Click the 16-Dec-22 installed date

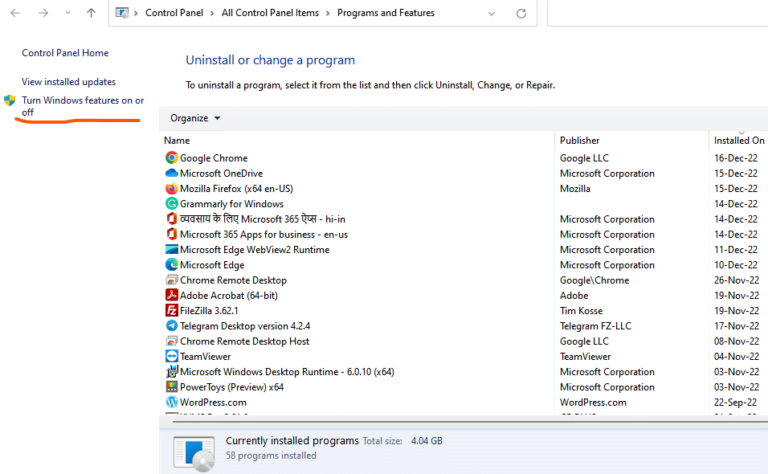[x=736, y=158]
